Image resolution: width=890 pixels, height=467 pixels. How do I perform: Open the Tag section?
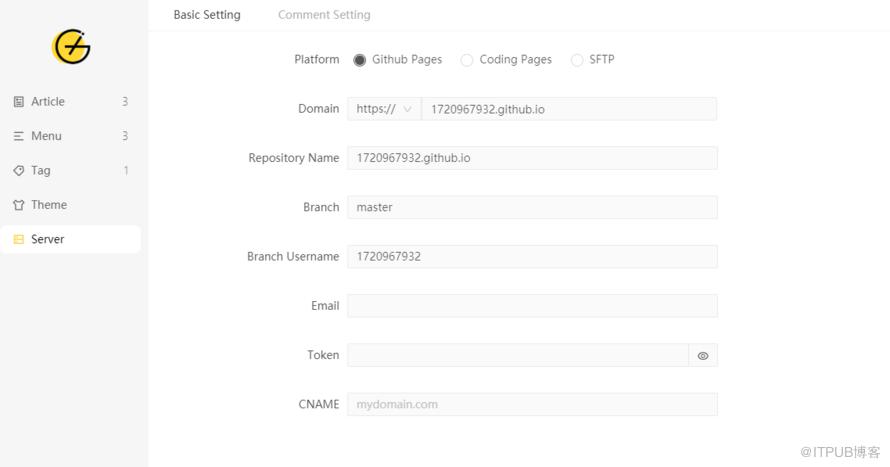point(70,170)
